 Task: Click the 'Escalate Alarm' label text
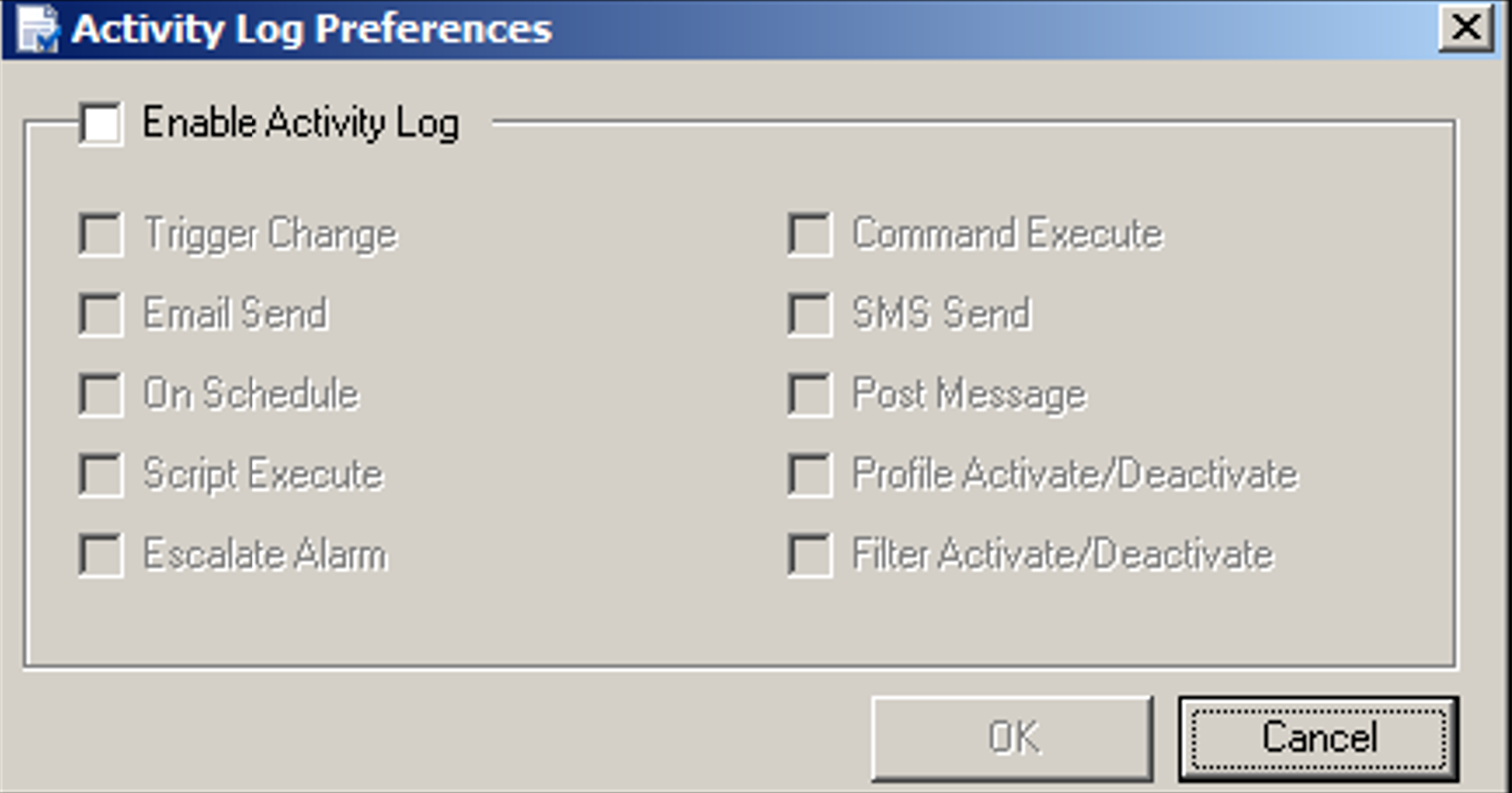pos(264,555)
